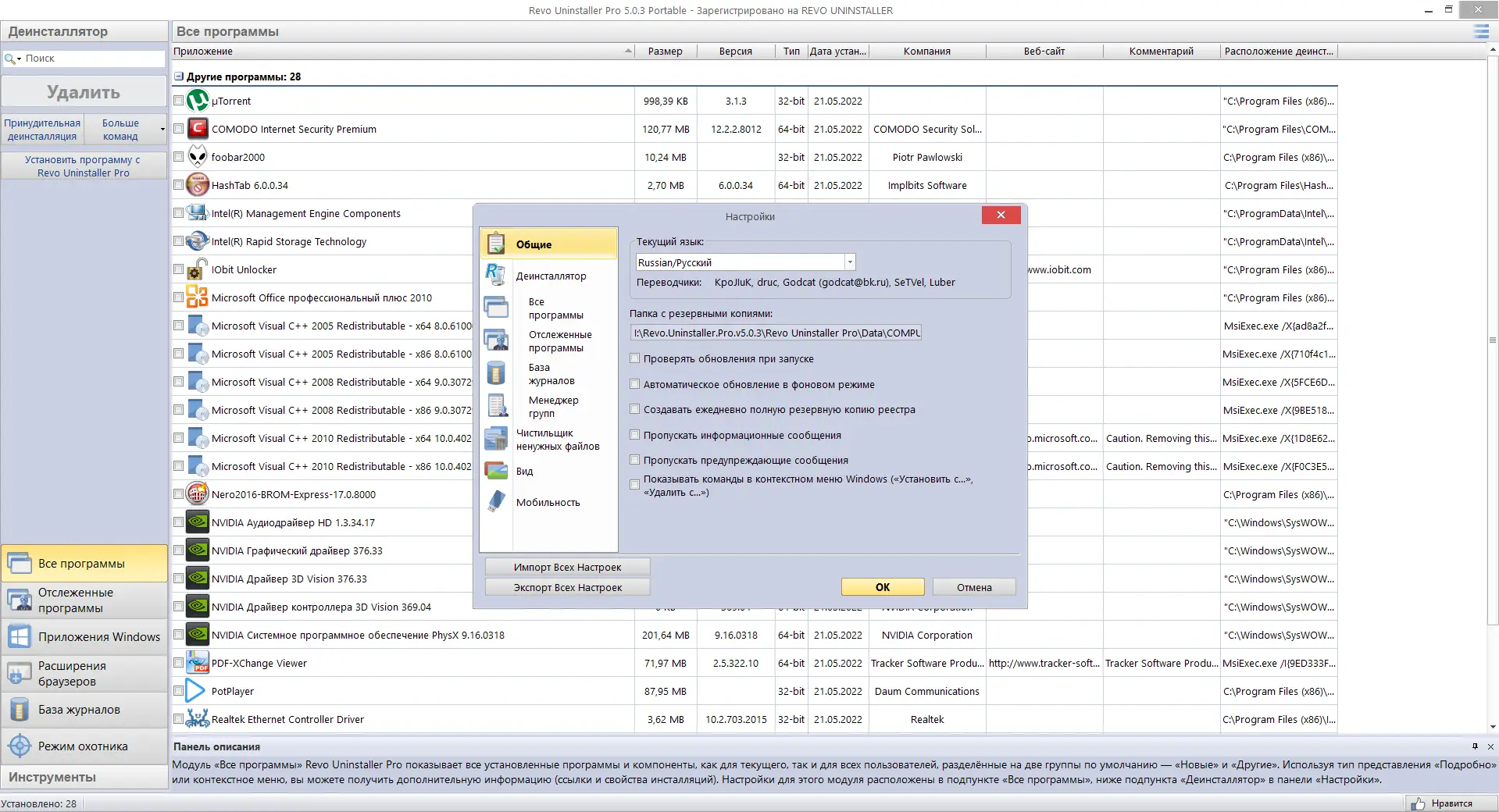The width and height of the screenshot is (1499, 812).
Task: Click the Мобильность USB drive icon
Action: click(496, 502)
